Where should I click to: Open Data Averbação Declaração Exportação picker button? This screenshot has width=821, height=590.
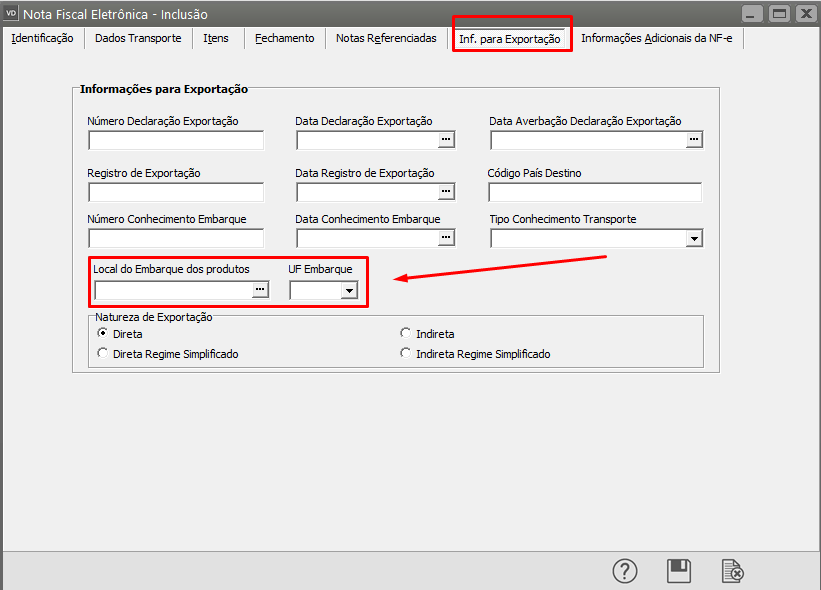[x=694, y=140]
